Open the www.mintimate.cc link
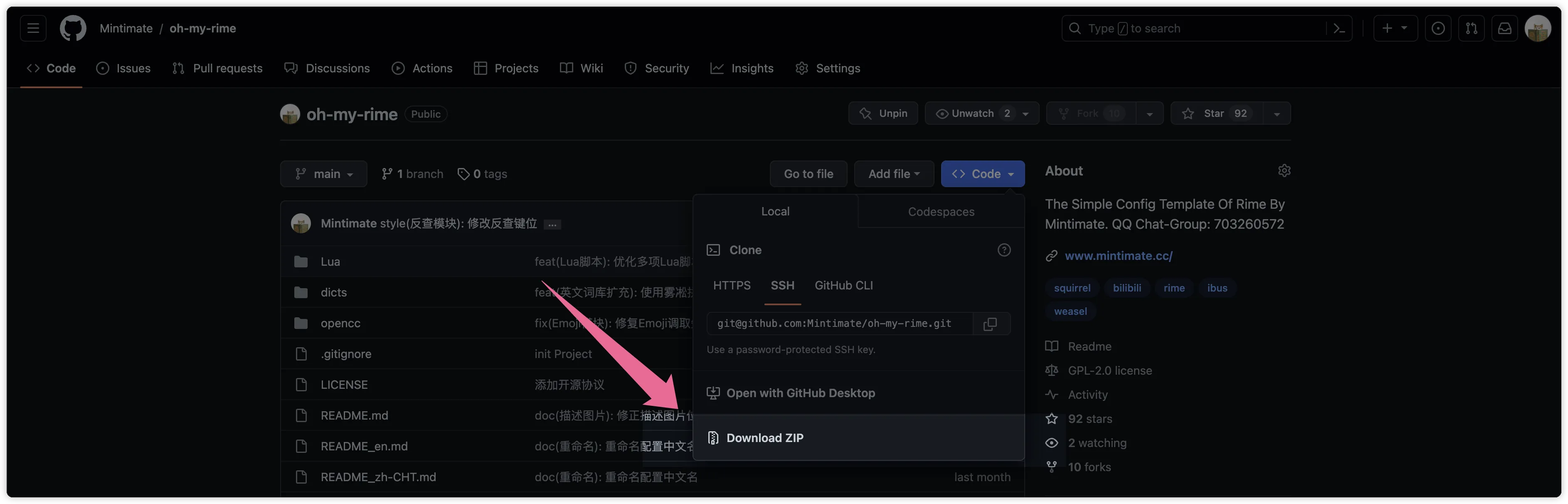Screen dimensions: 1568x504 [x=1118, y=256]
